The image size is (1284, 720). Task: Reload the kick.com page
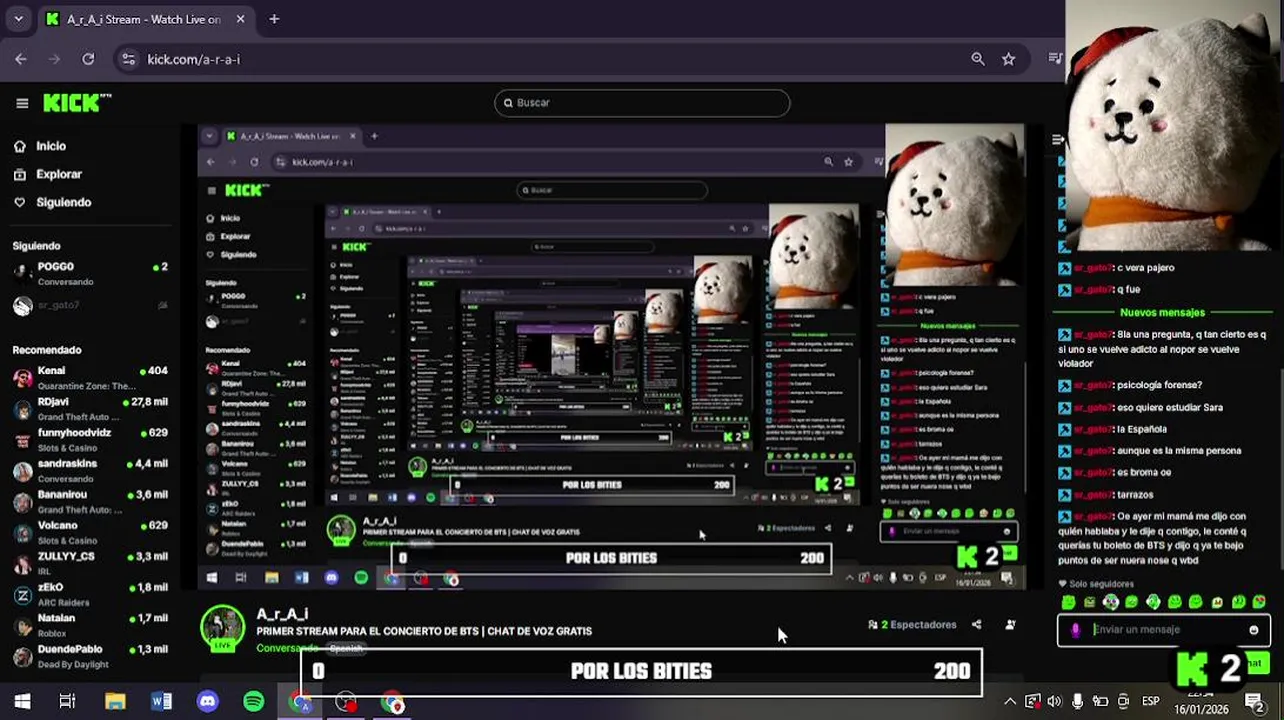click(x=88, y=59)
